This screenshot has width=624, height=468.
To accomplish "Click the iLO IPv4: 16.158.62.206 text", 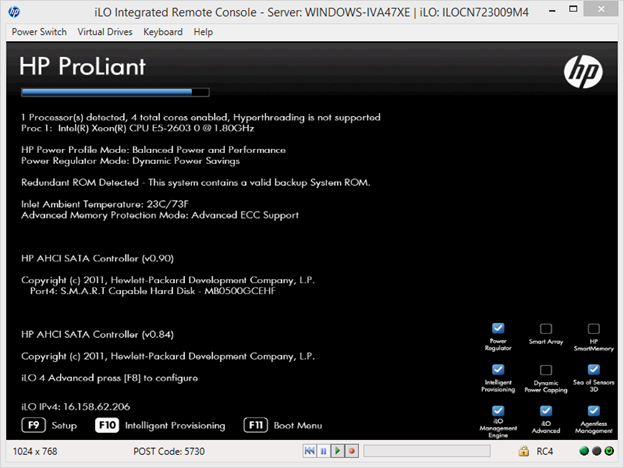I will 76,407.
